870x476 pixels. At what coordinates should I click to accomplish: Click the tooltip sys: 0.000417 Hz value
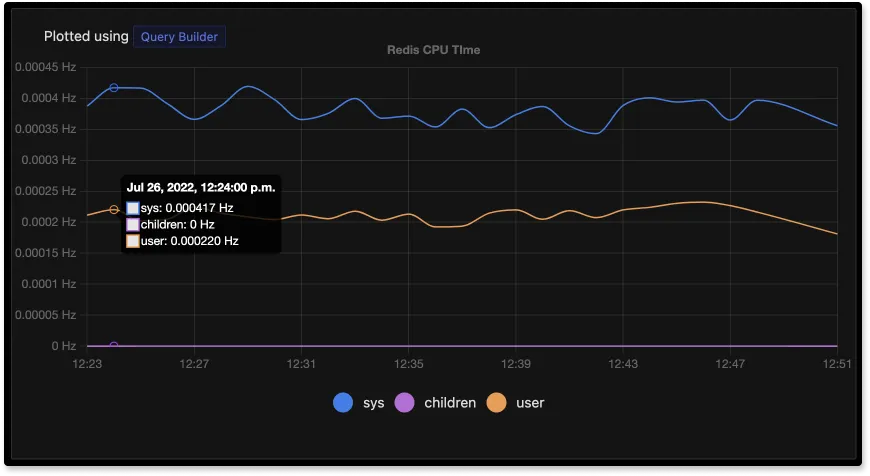[x=187, y=208]
